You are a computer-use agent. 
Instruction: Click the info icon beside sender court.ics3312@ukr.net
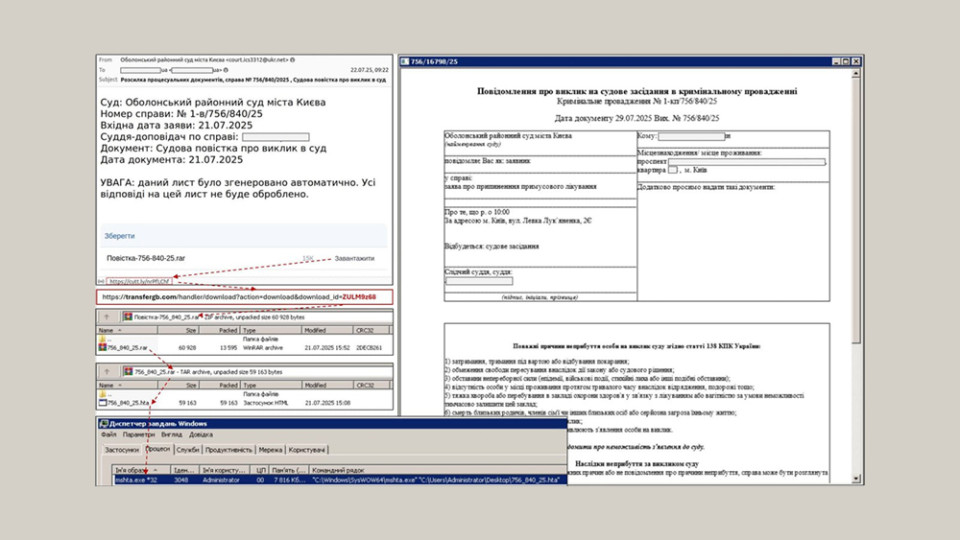(x=293, y=60)
